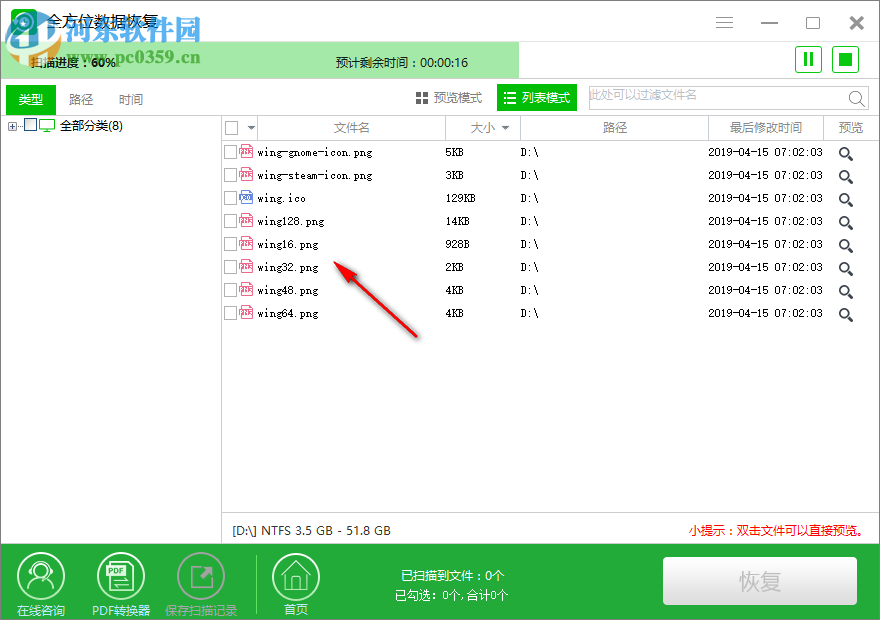Check the box for wing128.png
880x620 pixels.
point(230,221)
